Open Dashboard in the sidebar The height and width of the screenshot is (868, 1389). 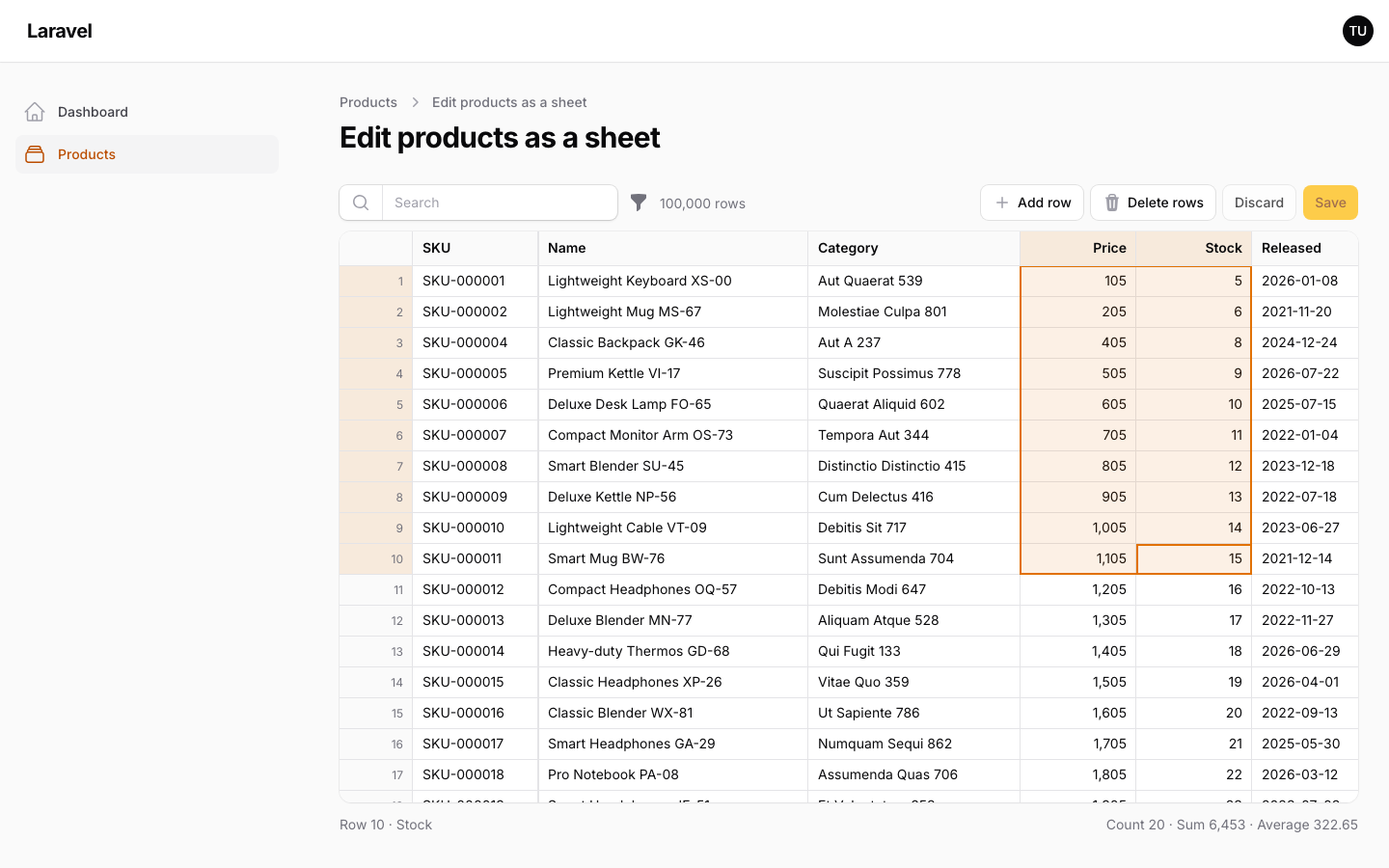tap(147, 112)
